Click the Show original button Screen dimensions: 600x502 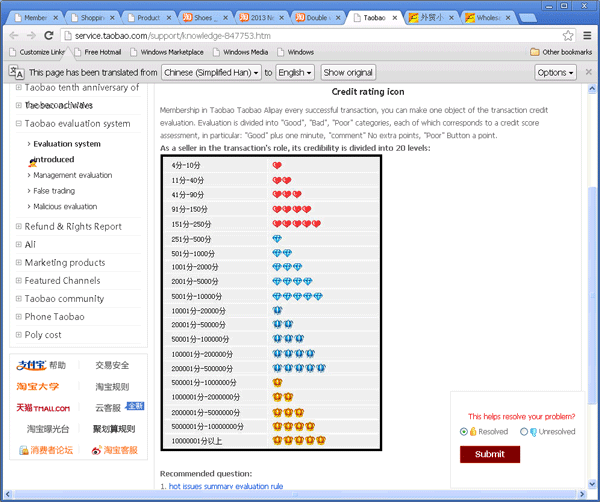348,73
